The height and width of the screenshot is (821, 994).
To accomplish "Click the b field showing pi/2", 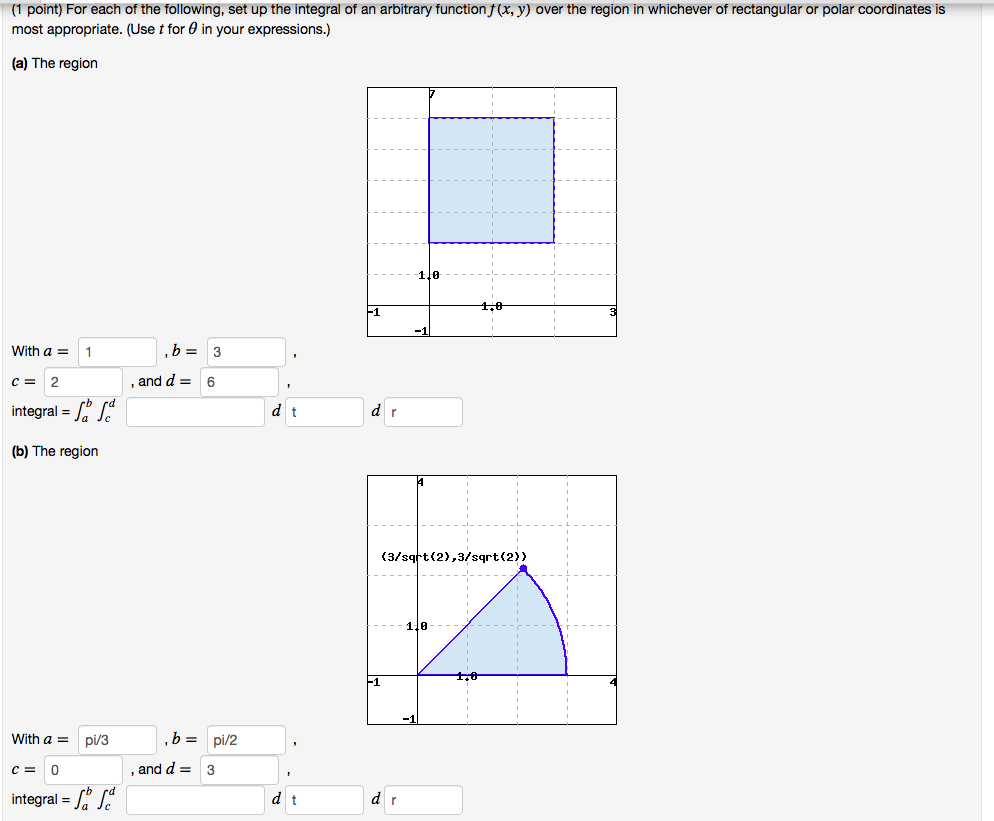I will 245,739.
